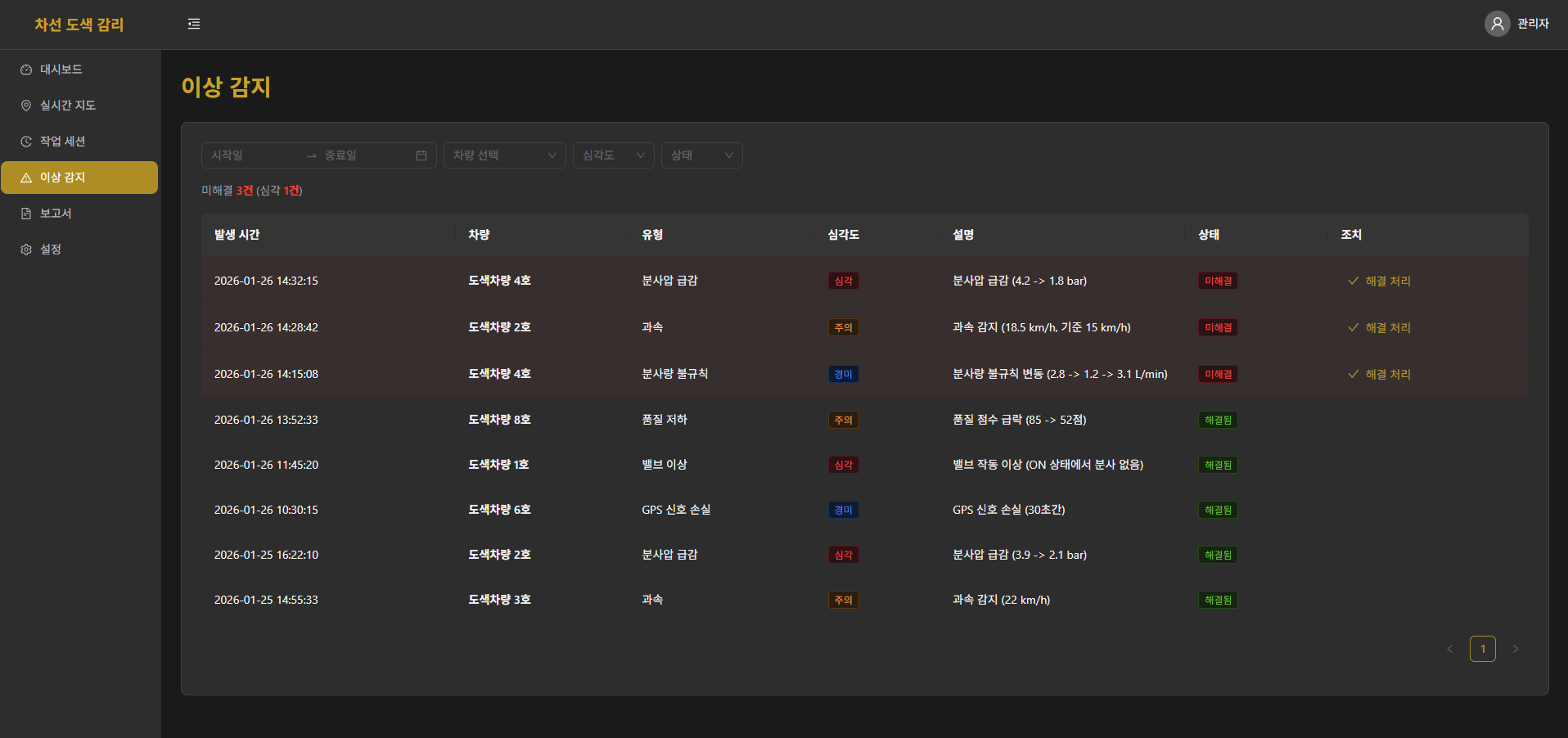The width and height of the screenshot is (1568, 738).
Task: Resolve the 도색차량 2호 과속 alert at 14:28:42
Action: [x=1380, y=327]
